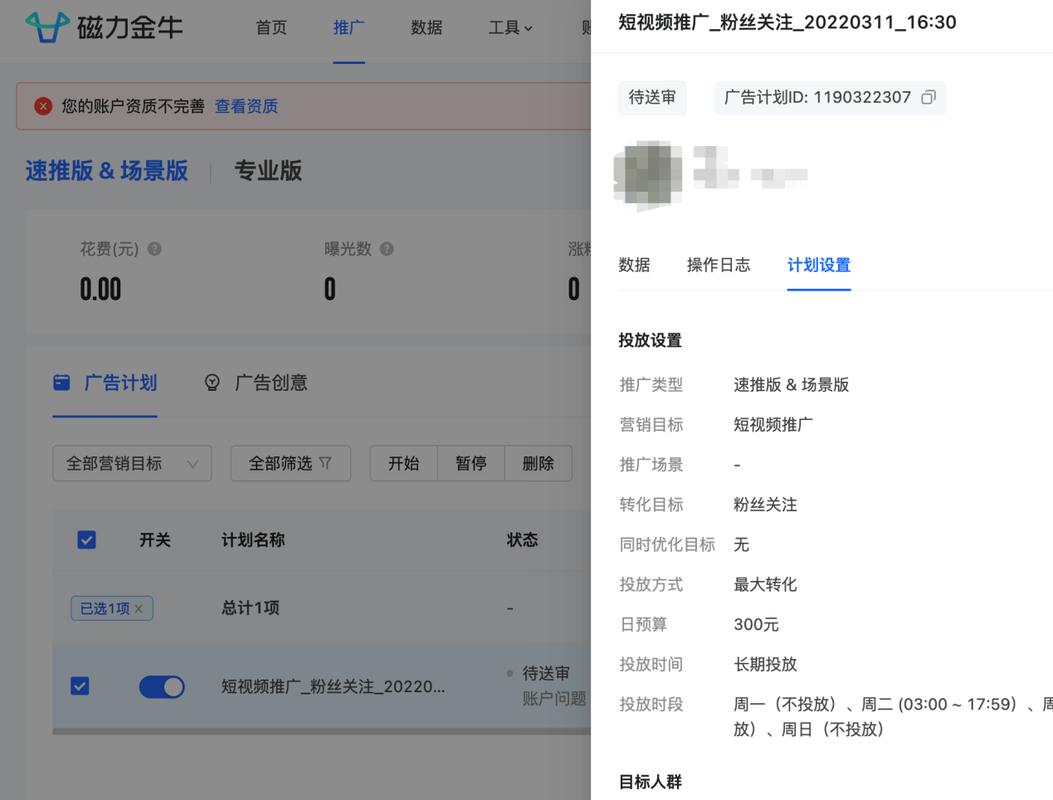Select the 广告计划 panel icon
This screenshot has height=800, width=1053.
(62, 382)
